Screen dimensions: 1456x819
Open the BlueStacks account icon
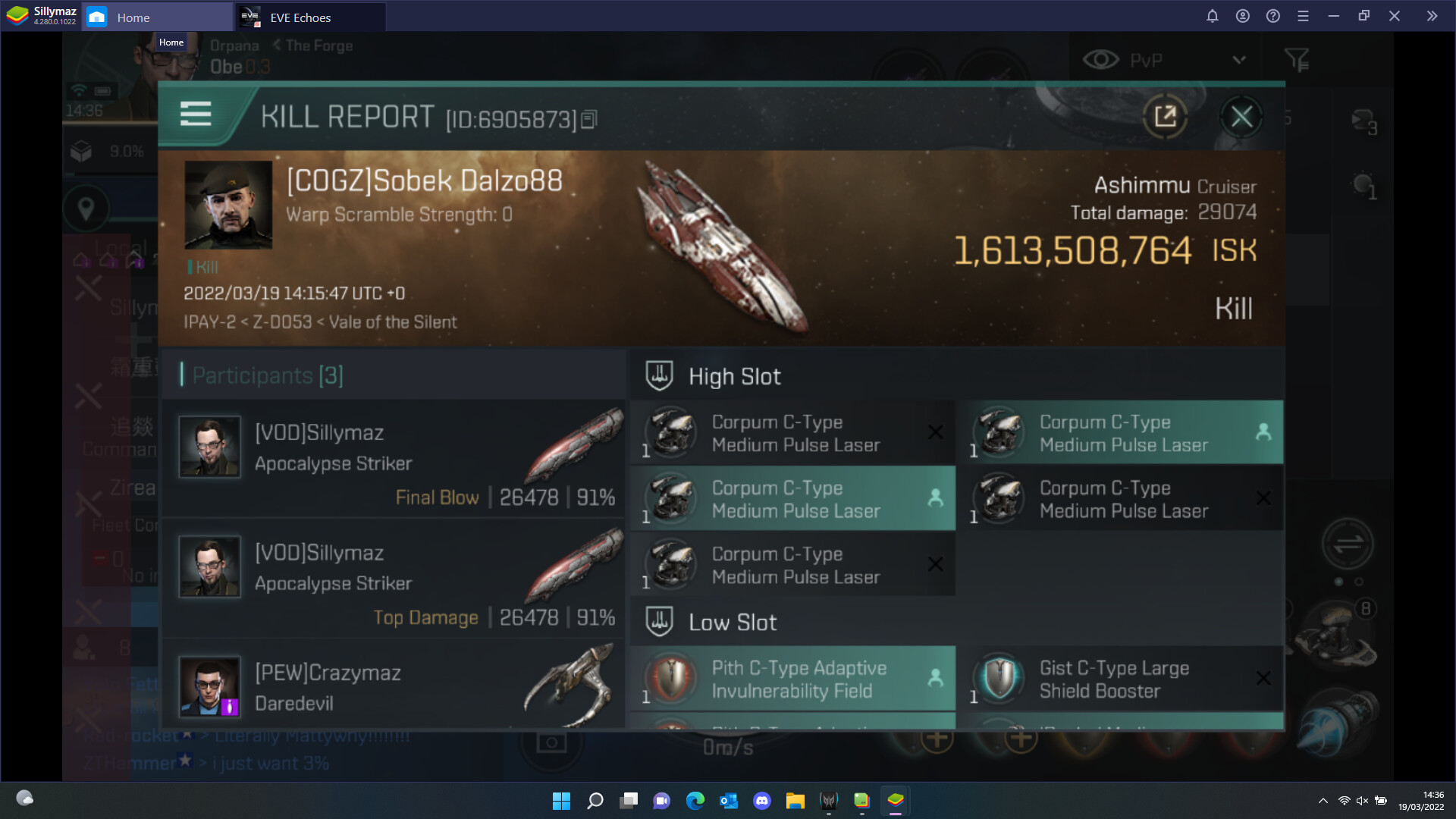pyautogui.click(x=1242, y=17)
